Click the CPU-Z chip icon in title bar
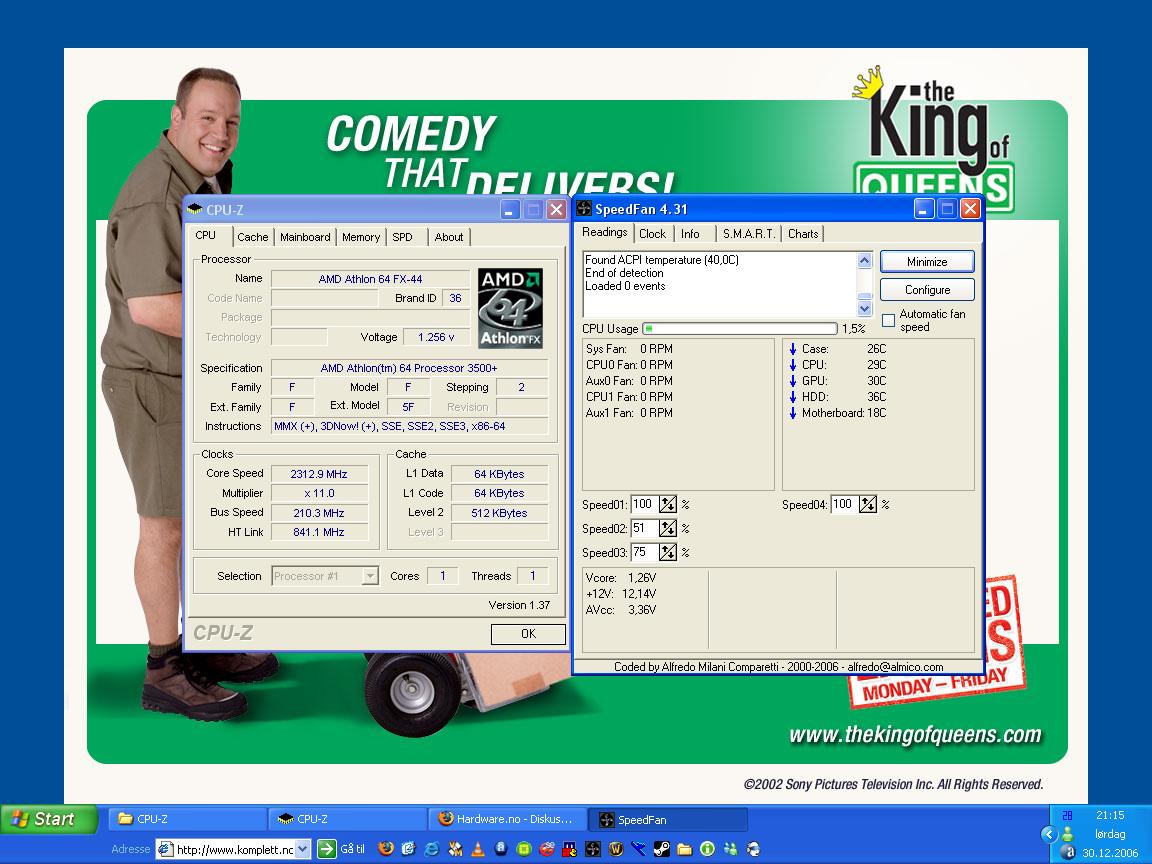Image resolution: width=1152 pixels, height=864 pixels. (195, 209)
